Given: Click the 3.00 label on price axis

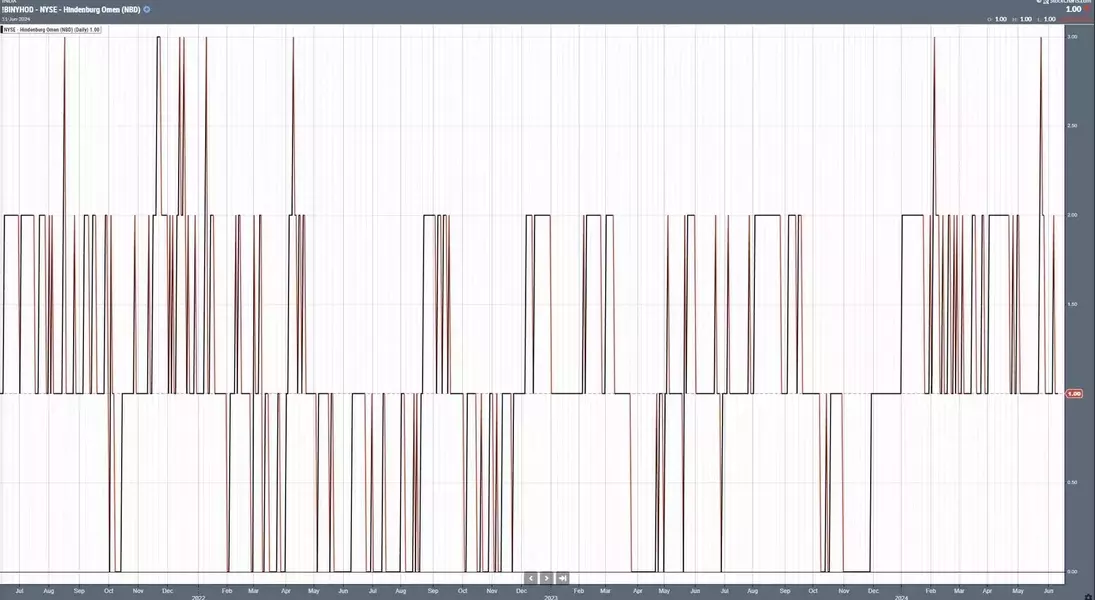Looking at the screenshot, I should click(x=1072, y=36).
